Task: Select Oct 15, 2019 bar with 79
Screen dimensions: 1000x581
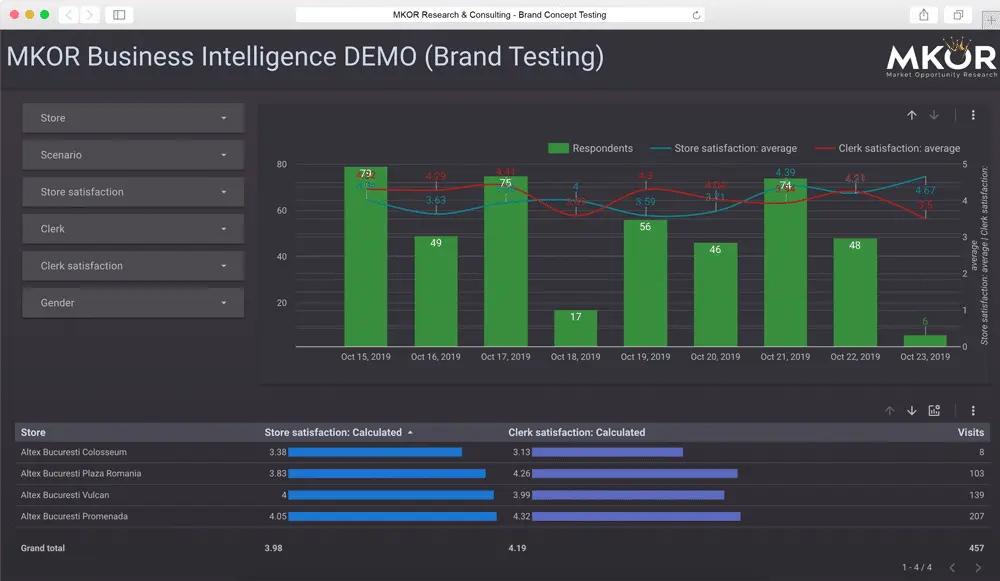Action: pos(365,256)
